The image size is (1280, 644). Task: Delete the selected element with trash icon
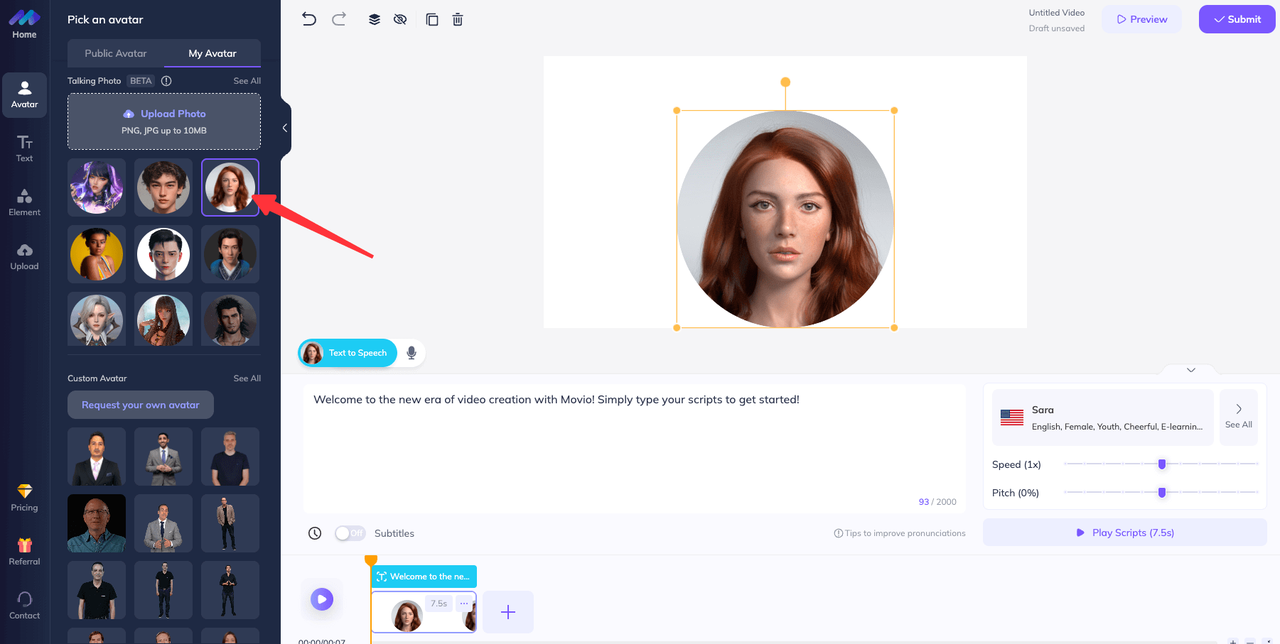tap(457, 19)
